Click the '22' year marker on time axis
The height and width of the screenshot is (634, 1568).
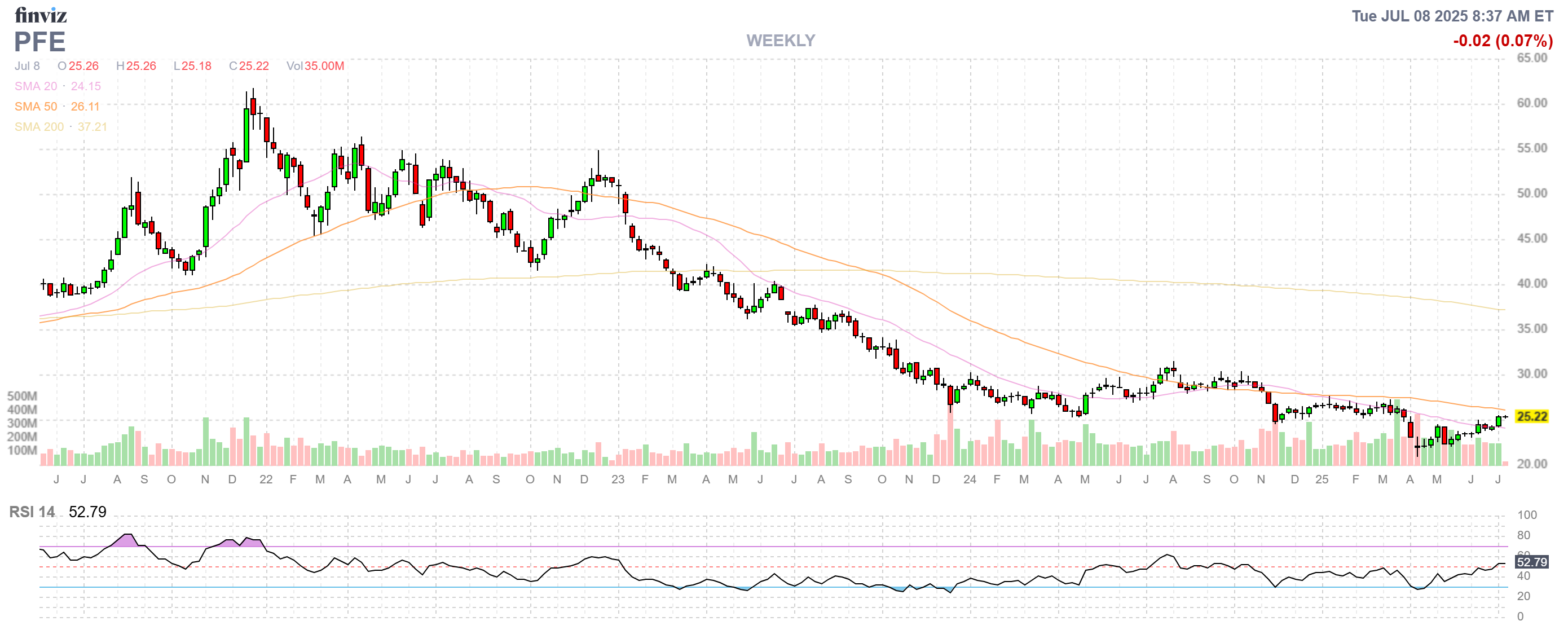pos(266,479)
